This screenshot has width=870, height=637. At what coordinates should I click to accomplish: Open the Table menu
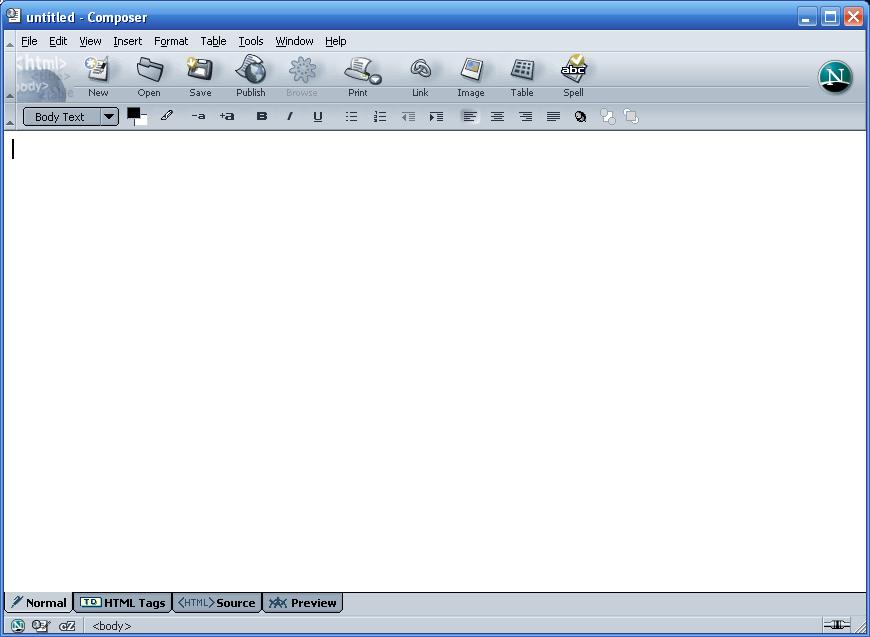(213, 41)
